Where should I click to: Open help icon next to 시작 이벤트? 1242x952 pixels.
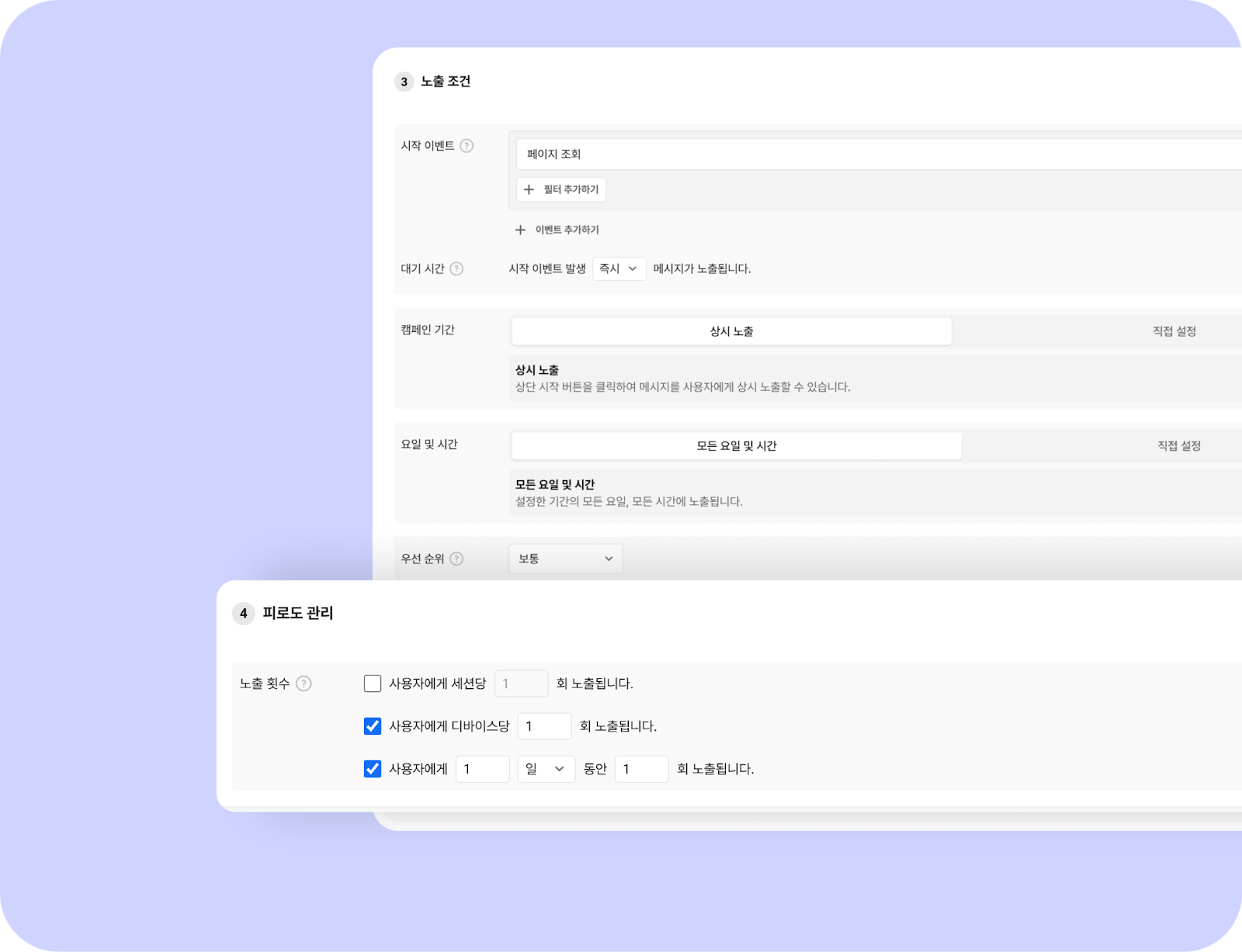click(467, 146)
